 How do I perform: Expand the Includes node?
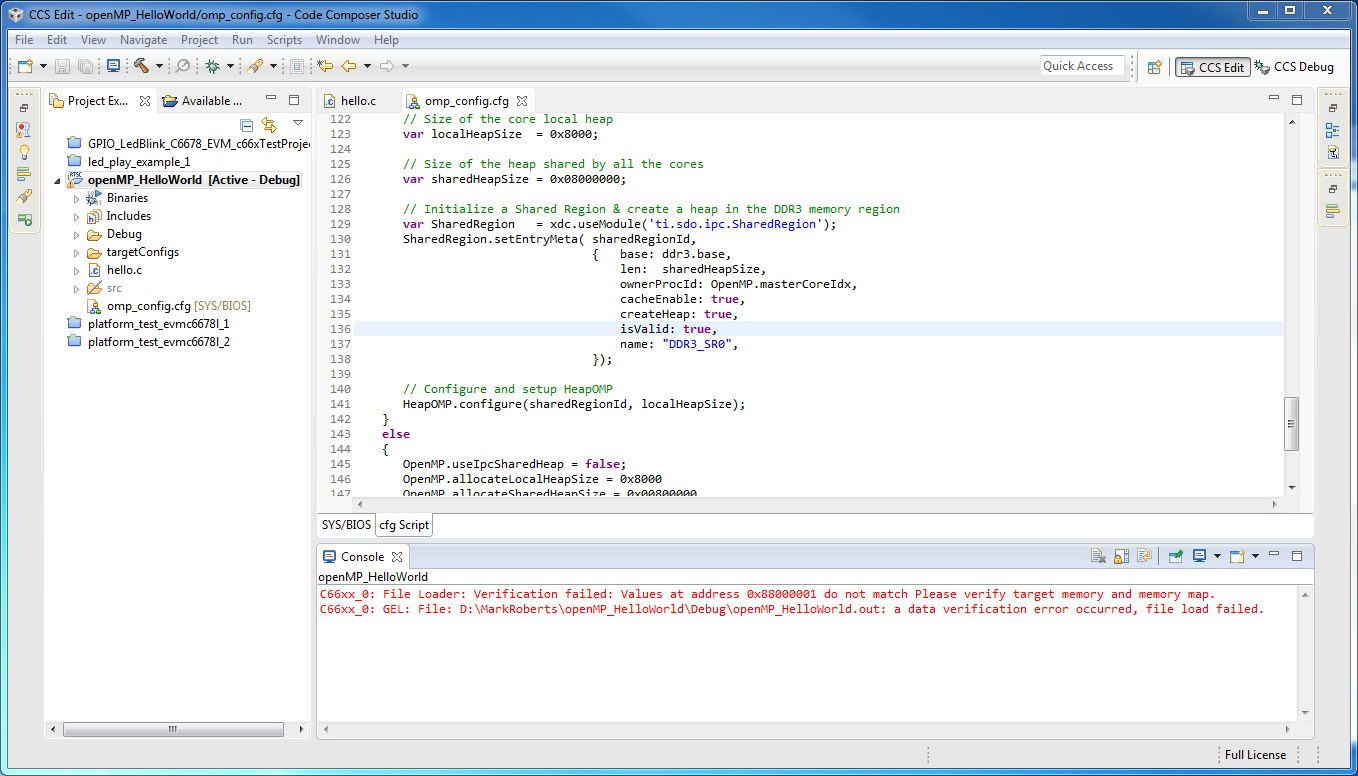tap(76, 216)
